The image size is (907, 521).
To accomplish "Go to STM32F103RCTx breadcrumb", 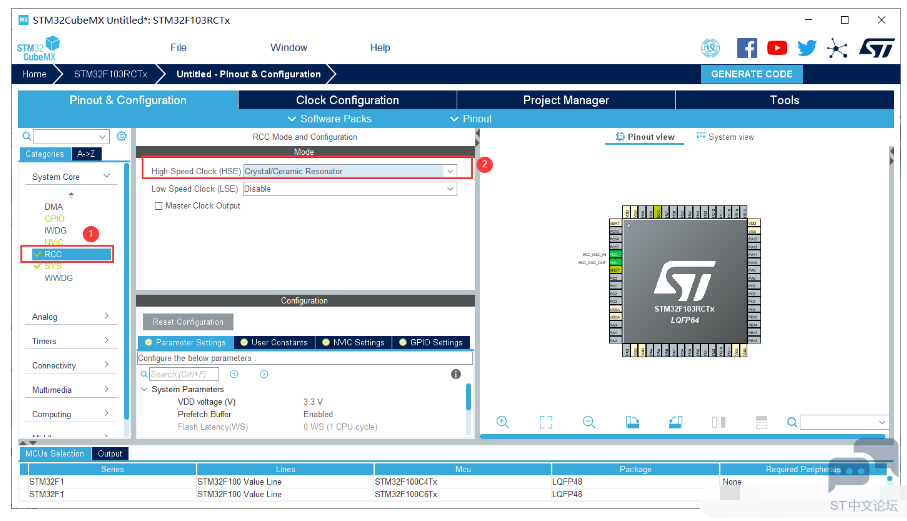I will [110, 74].
